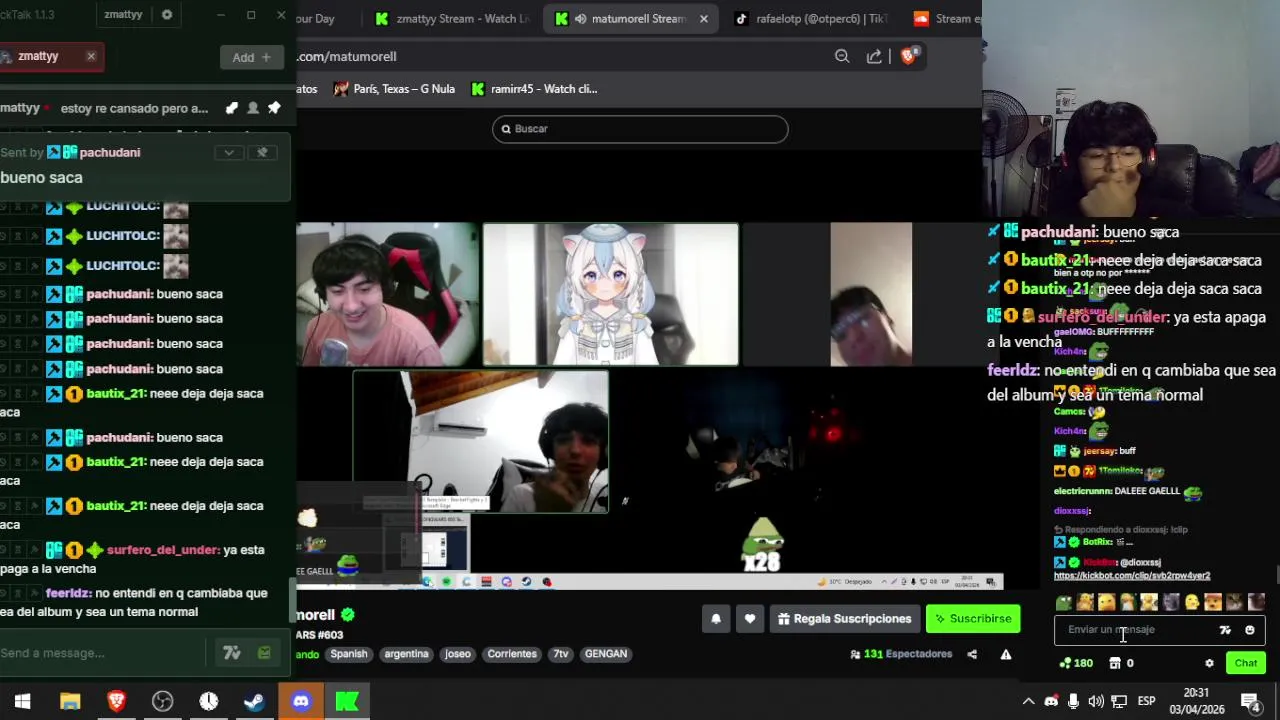Open OBS Studio from the taskbar

click(x=163, y=701)
